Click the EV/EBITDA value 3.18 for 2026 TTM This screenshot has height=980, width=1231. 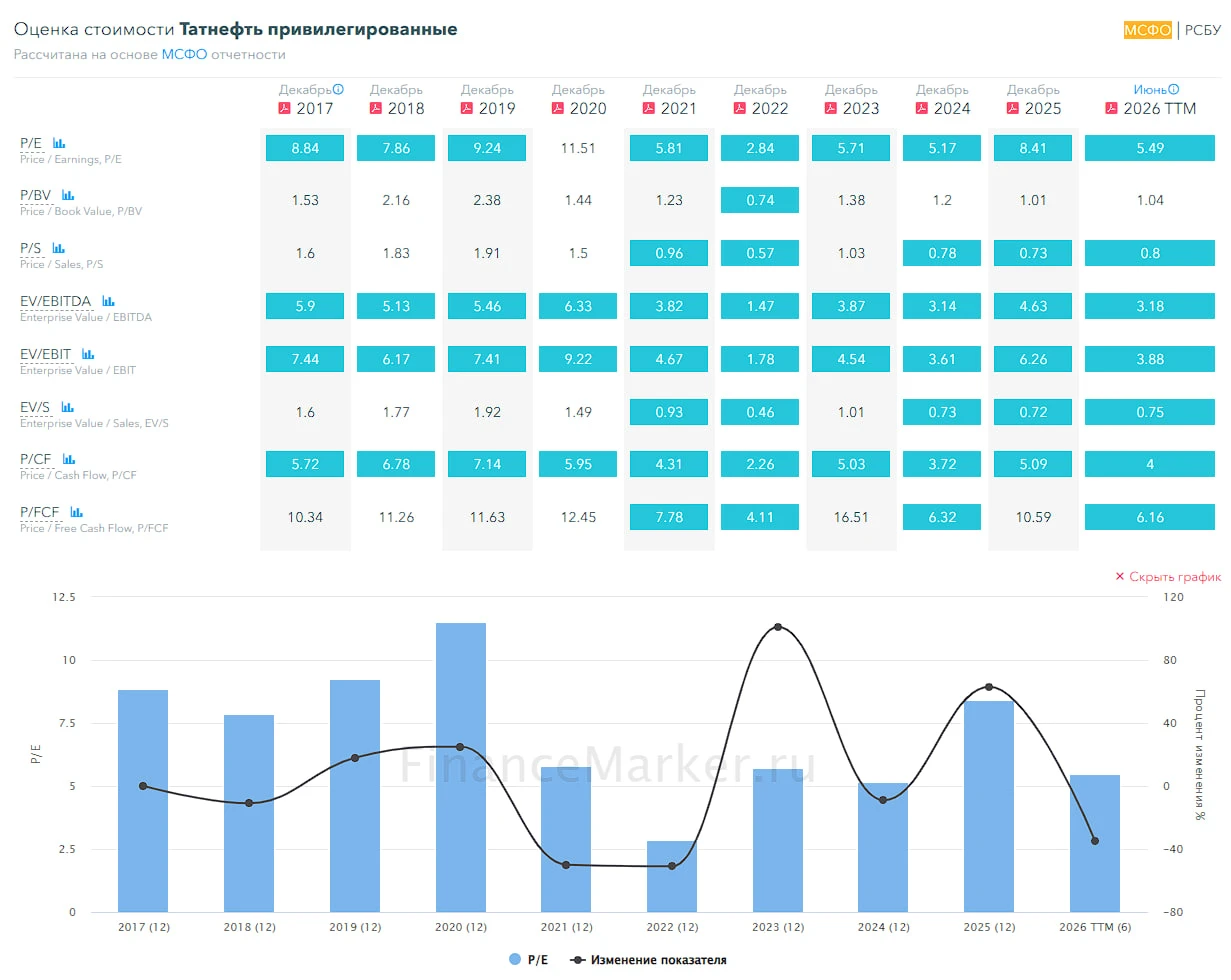click(x=1150, y=306)
